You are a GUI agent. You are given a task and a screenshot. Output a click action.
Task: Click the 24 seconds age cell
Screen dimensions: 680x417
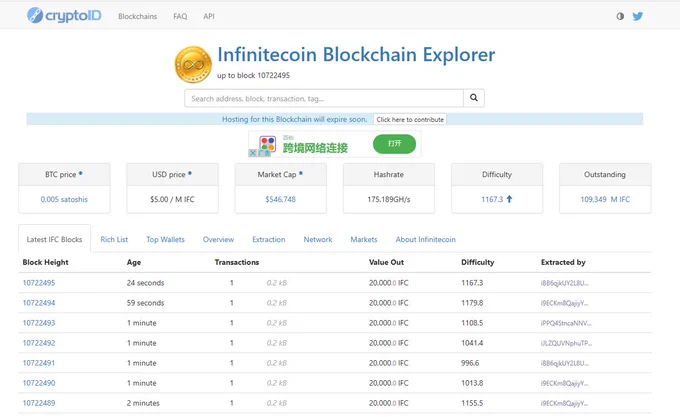tap(145, 283)
